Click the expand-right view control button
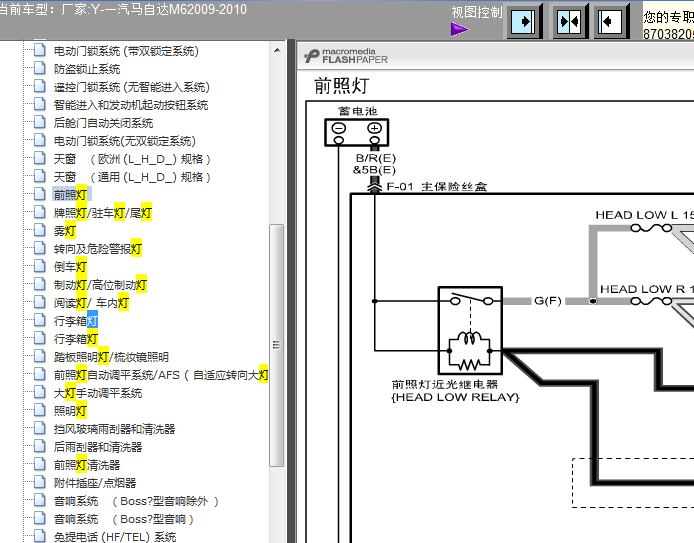The image size is (694, 543). point(524,21)
